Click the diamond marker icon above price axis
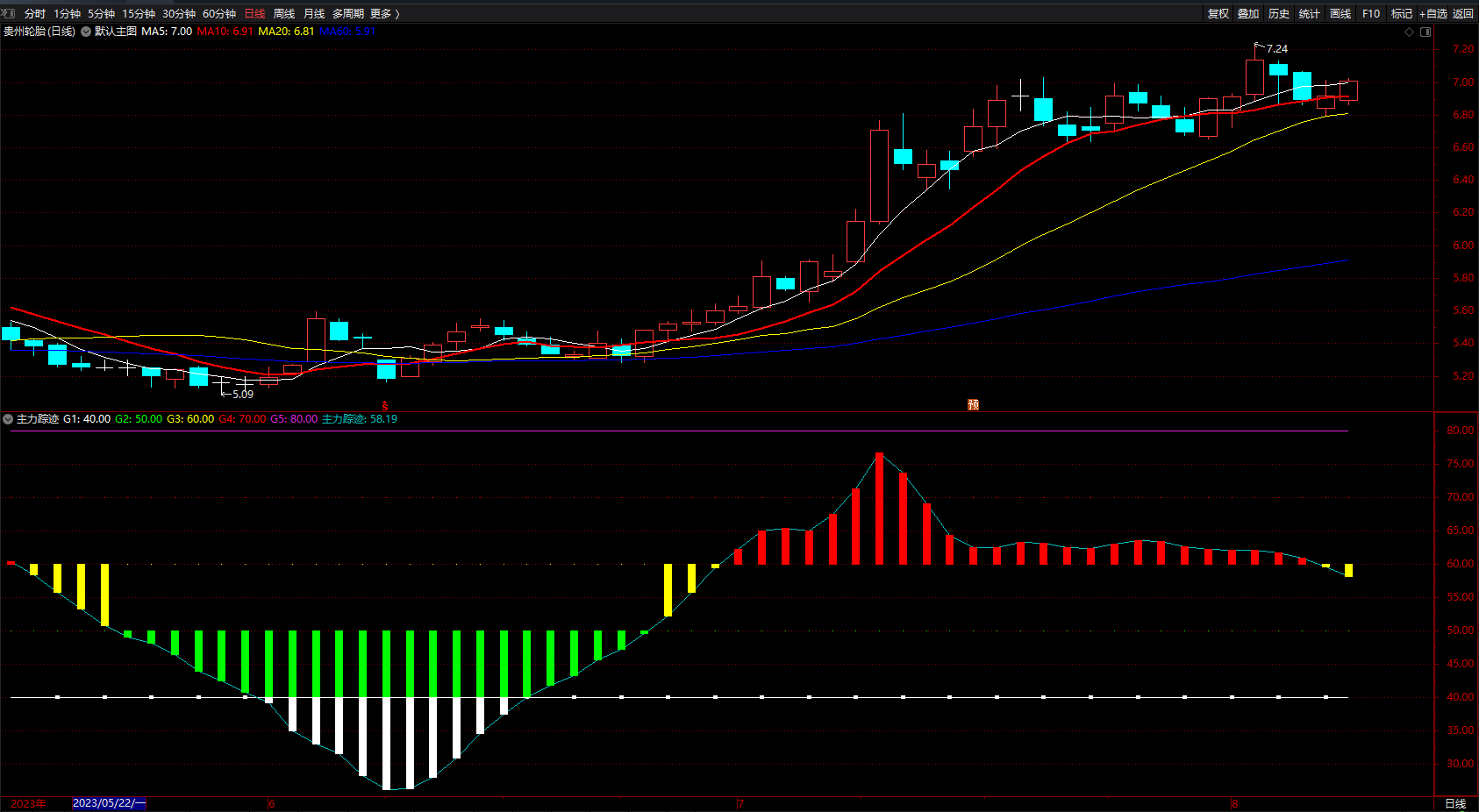1479x812 pixels. [1410, 32]
